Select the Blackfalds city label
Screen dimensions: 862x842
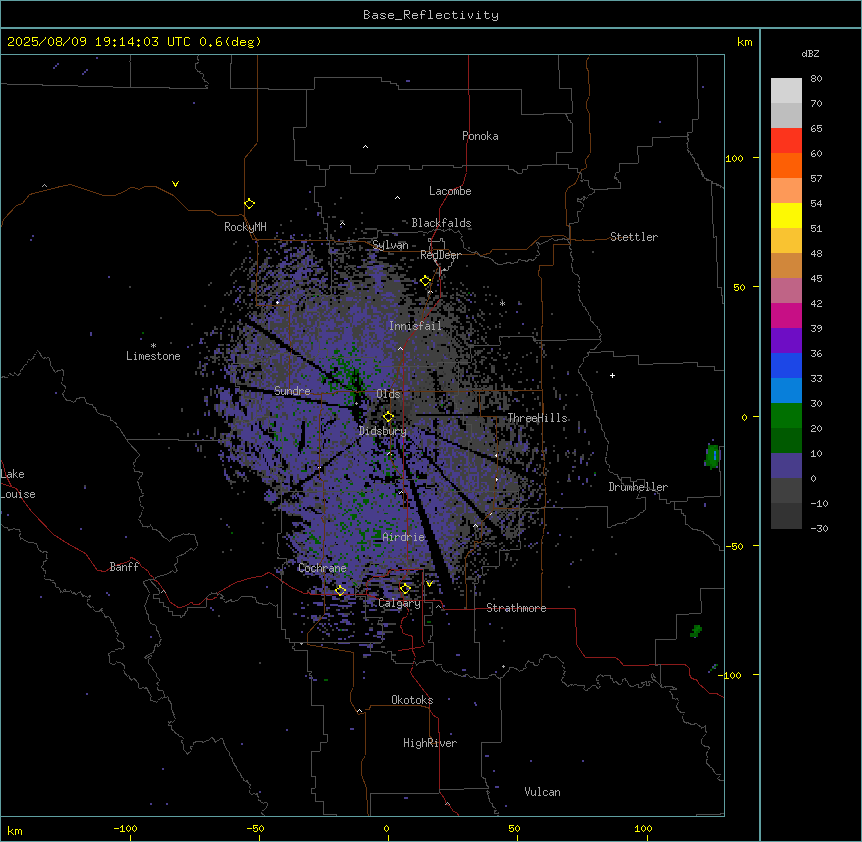tap(441, 223)
